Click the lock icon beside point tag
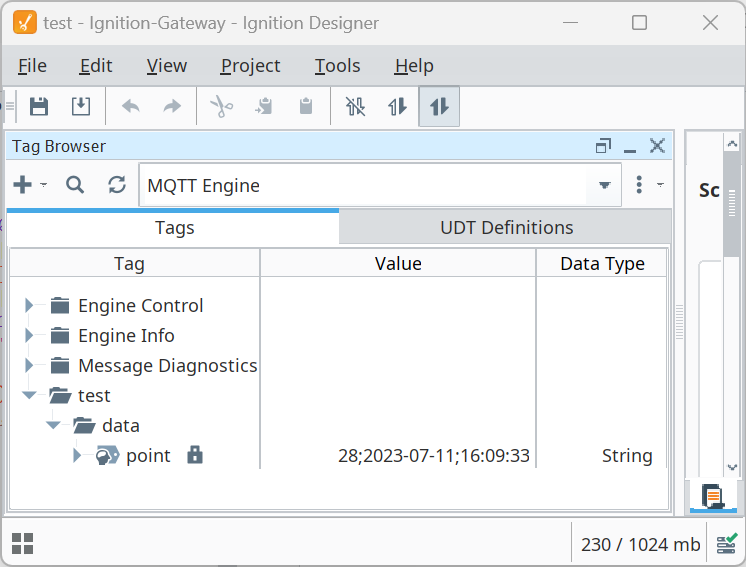 click(195, 455)
